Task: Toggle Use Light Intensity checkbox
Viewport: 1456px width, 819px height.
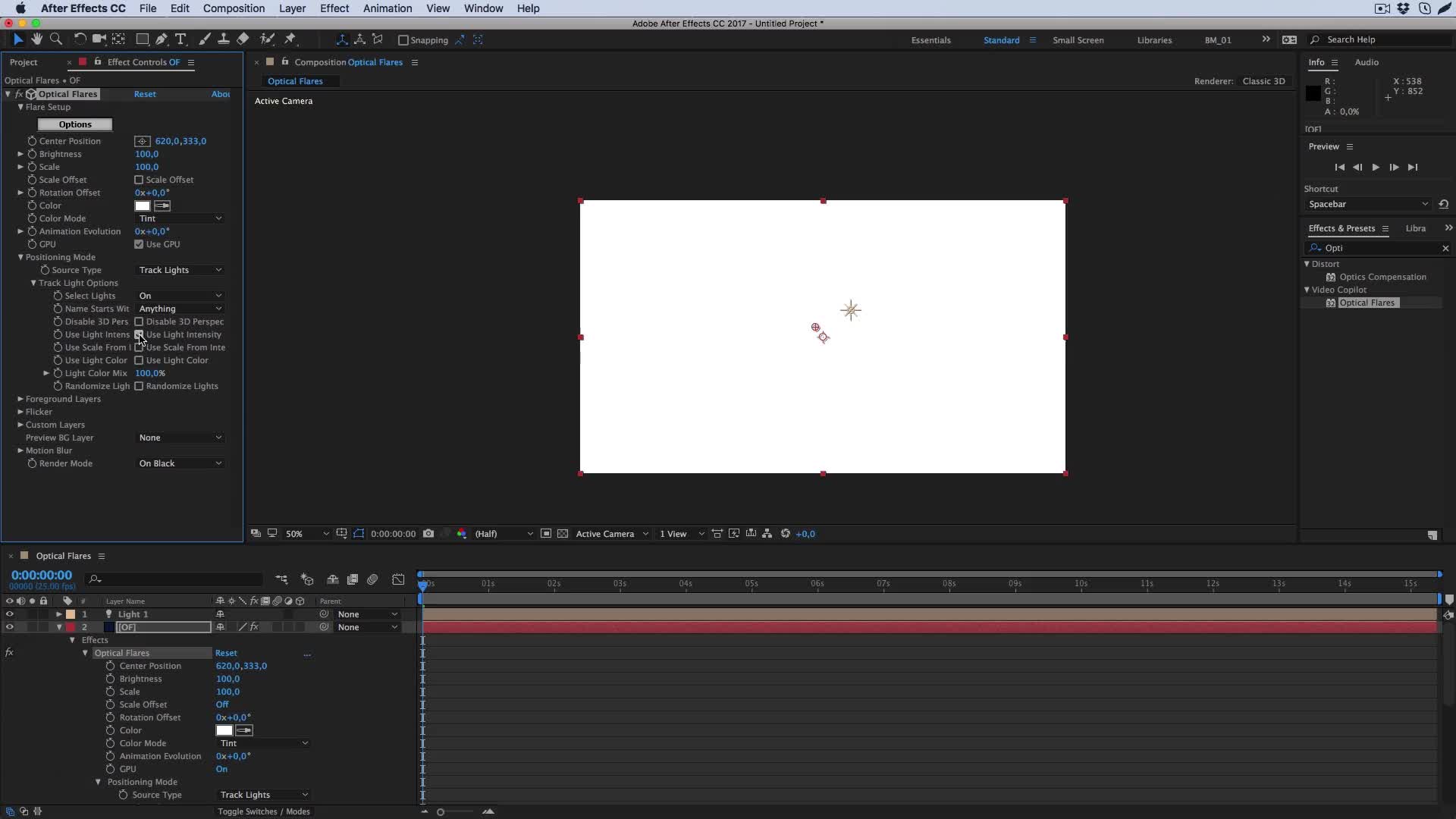Action: pyautogui.click(x=139, y=334)
